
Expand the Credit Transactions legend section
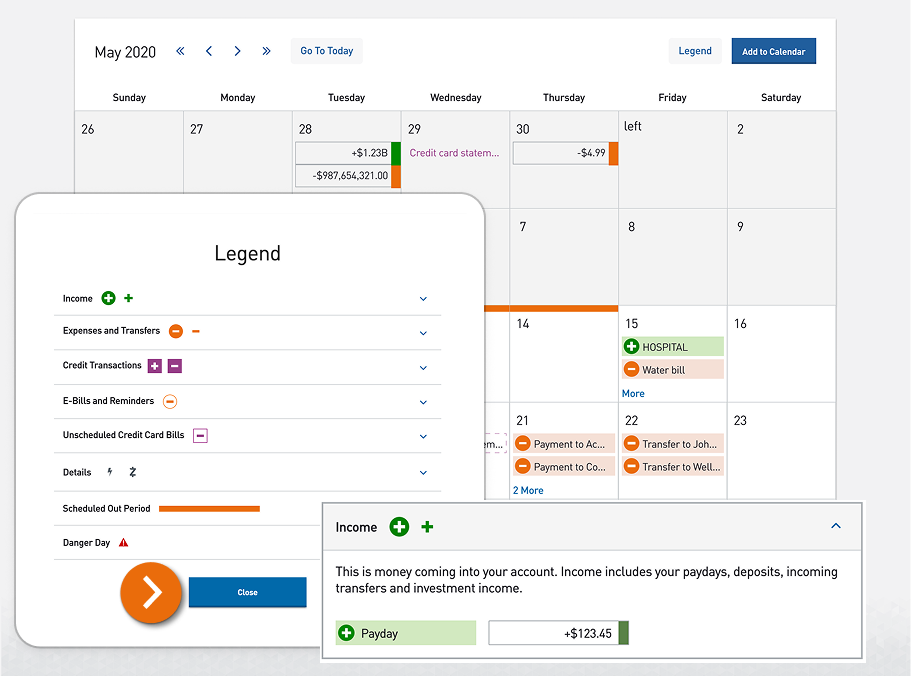(423, 365)
